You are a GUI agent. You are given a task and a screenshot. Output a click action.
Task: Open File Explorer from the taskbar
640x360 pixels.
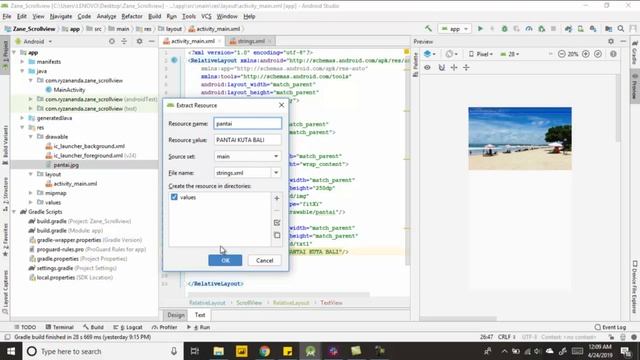219,351
